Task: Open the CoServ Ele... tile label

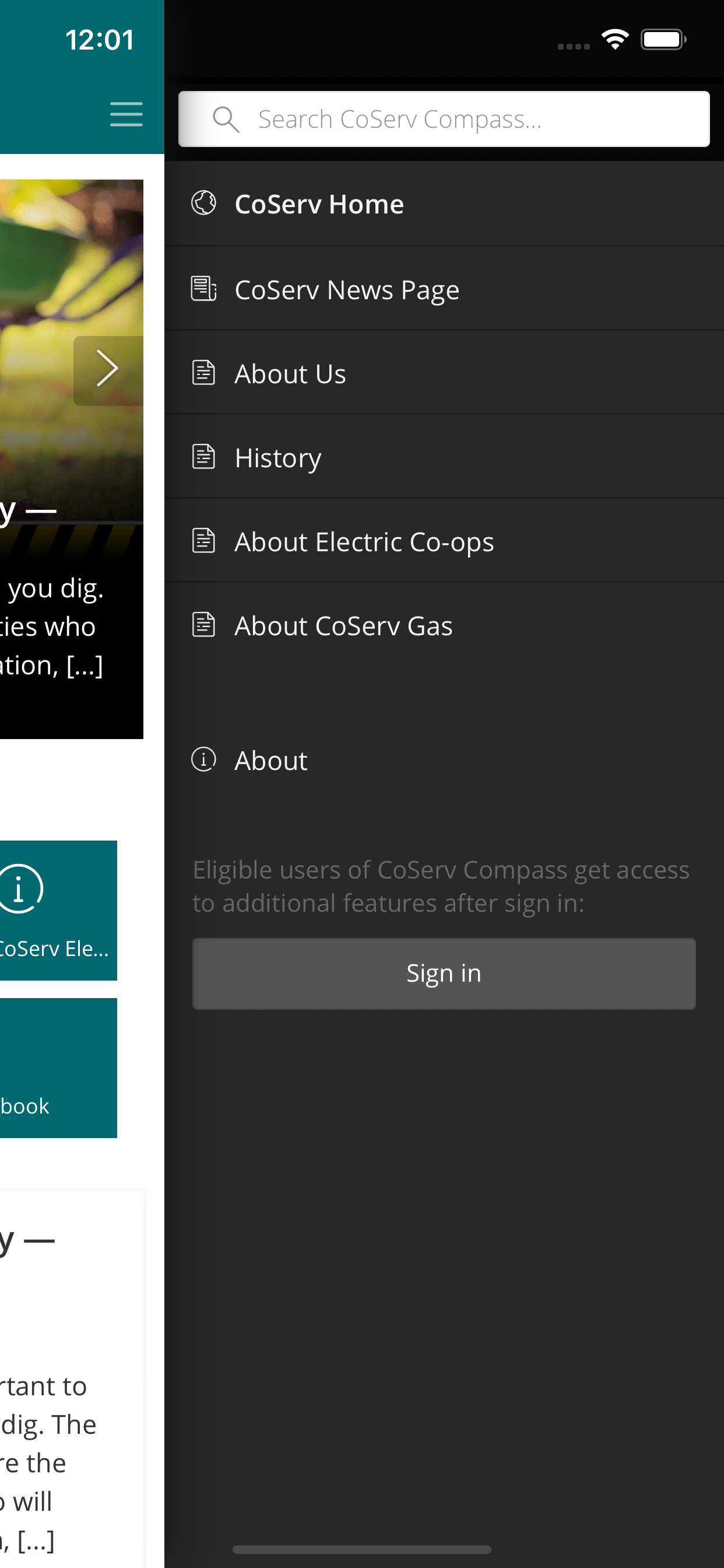Action: (54, 949)
